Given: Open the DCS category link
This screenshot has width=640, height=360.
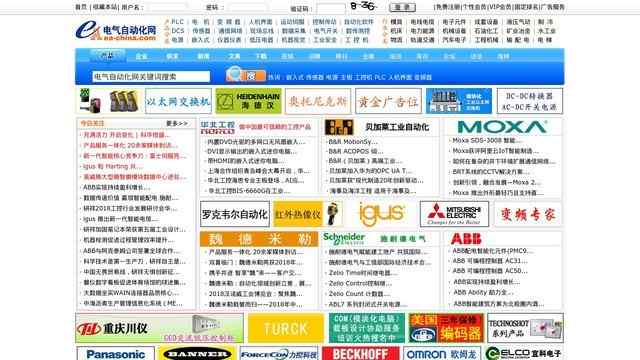Looking at the screenshot, I should 178,31.
